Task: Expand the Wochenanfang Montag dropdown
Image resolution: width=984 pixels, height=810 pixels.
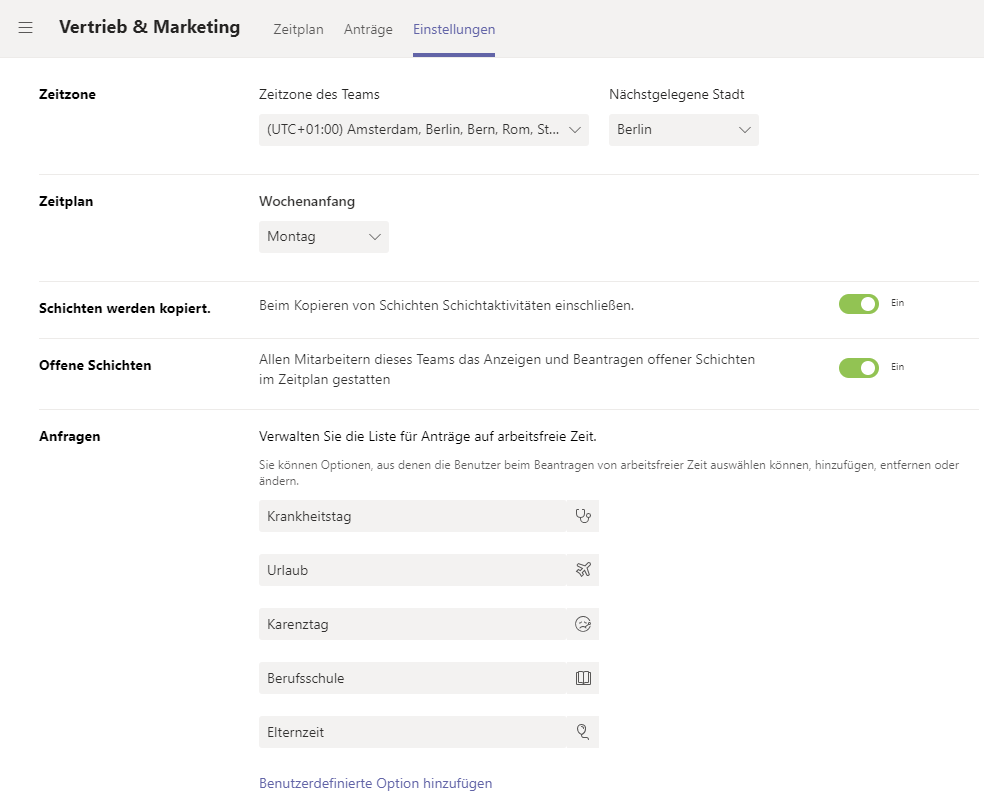Action: click(x=324, y=237)
